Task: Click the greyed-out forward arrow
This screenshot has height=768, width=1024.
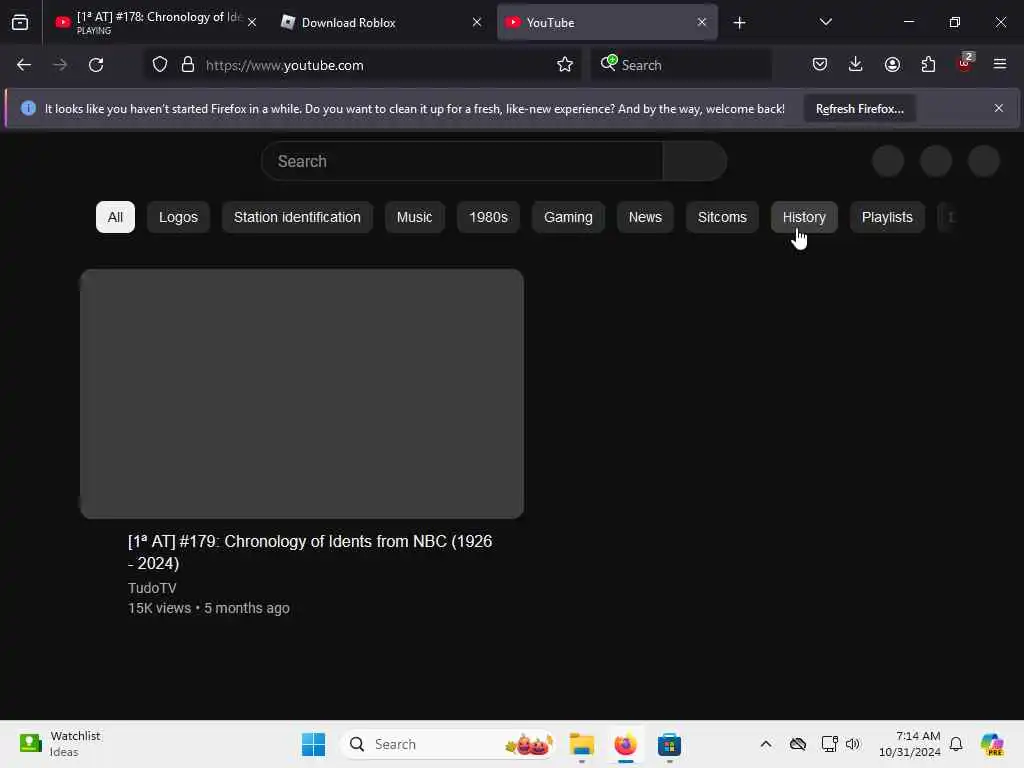Action: click(x=60, y=65)
